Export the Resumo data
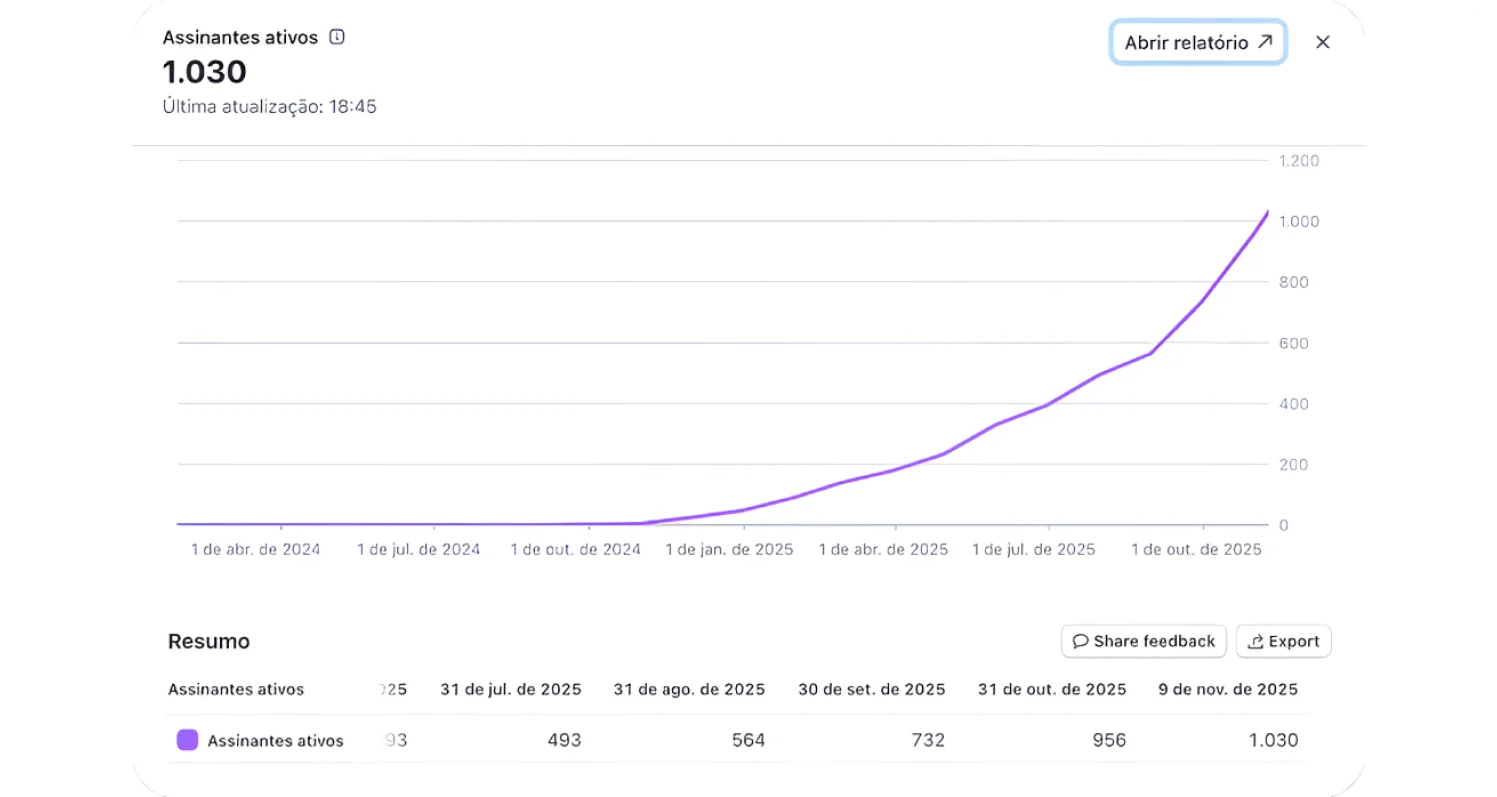Viewport: 1497px width, 797px height. point(1283,641)
